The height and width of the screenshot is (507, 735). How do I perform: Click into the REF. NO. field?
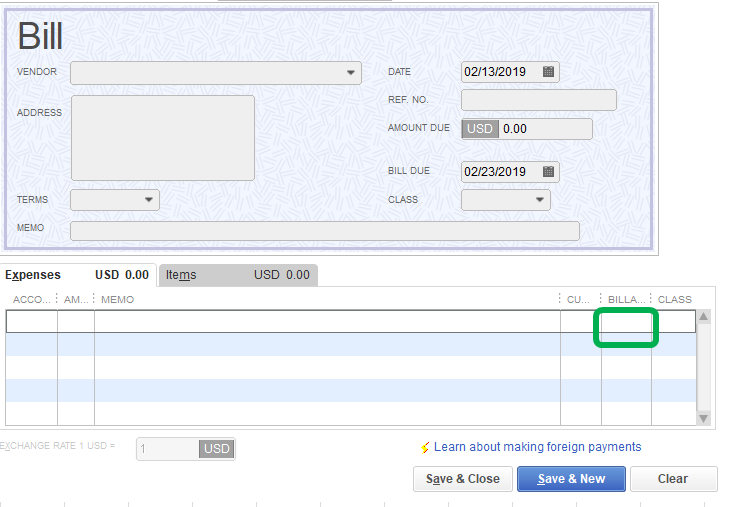539,100
